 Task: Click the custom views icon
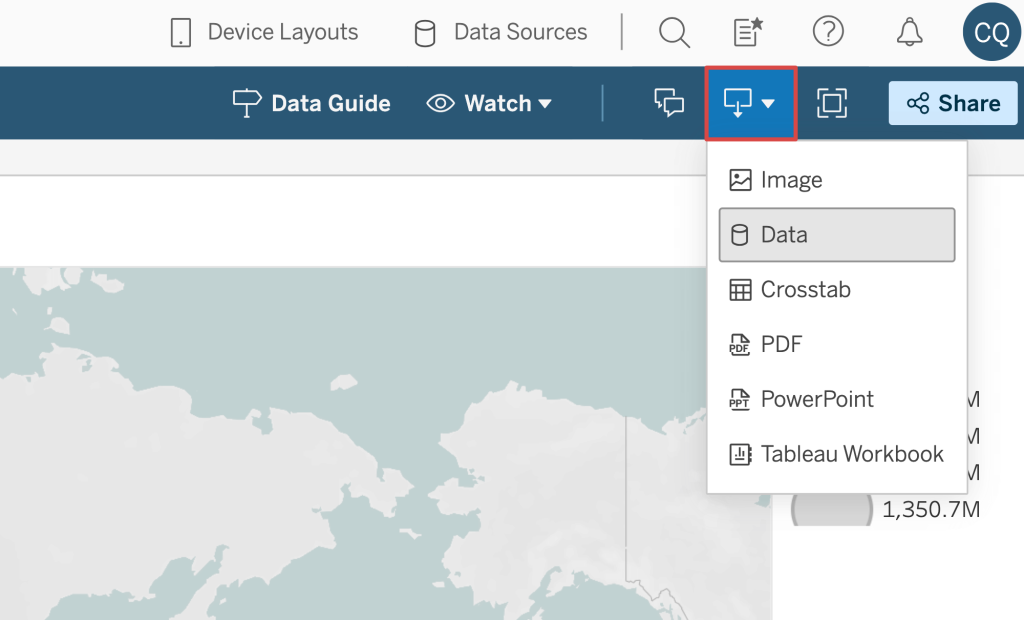(746, 32)
